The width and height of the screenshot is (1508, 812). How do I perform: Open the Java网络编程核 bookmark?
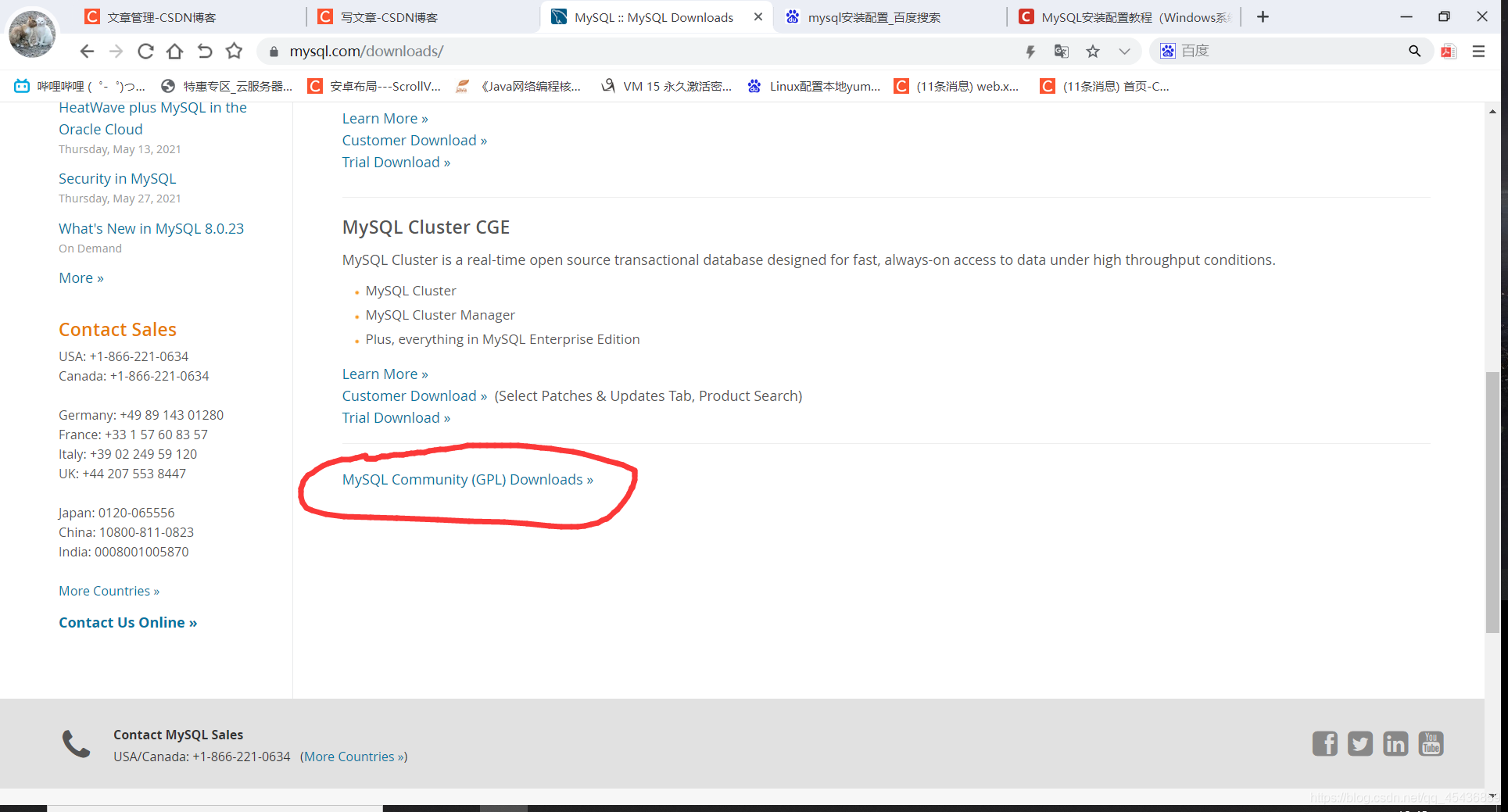(518, 87)
